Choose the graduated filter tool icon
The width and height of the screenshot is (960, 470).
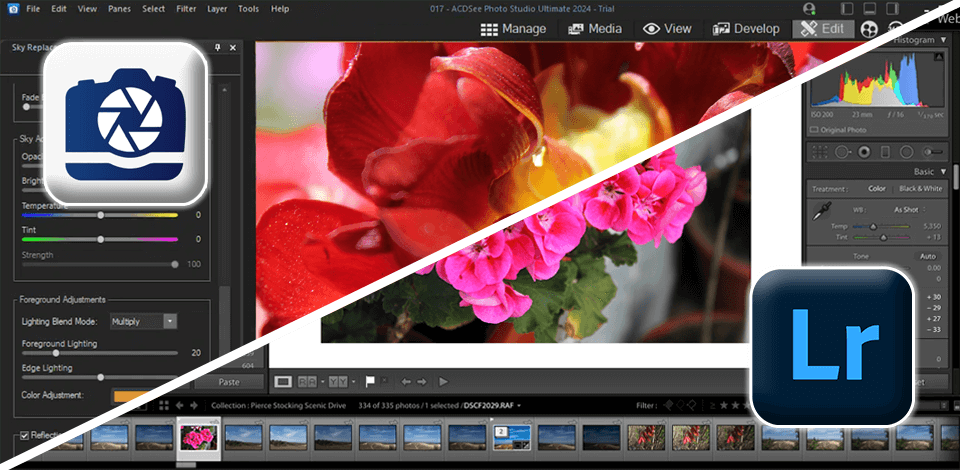pos(885,153)
